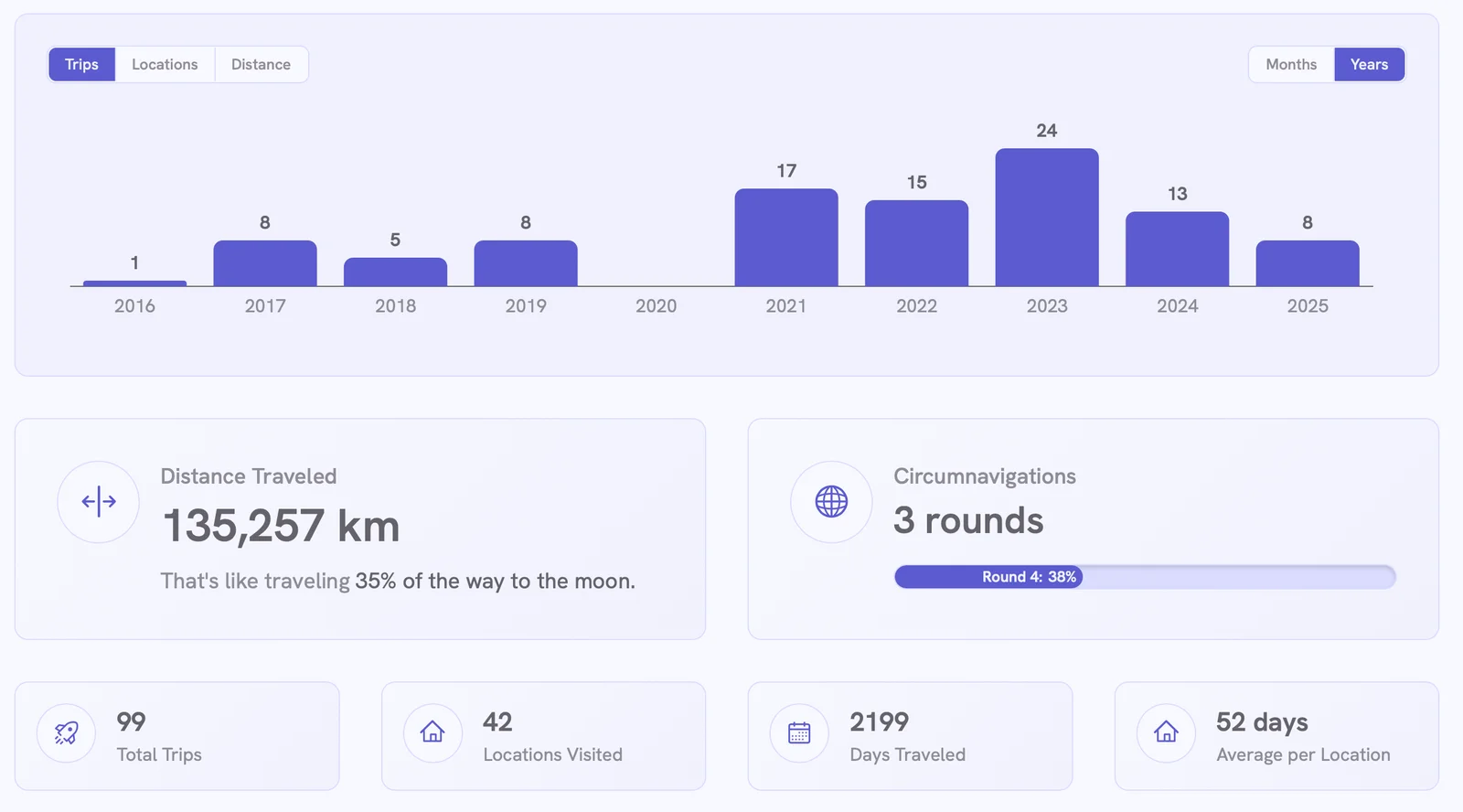The width and height of the screenshot is (1463, 812).
Task: Click the rocket icon beside Total Trips
Action: coord(67,732)
